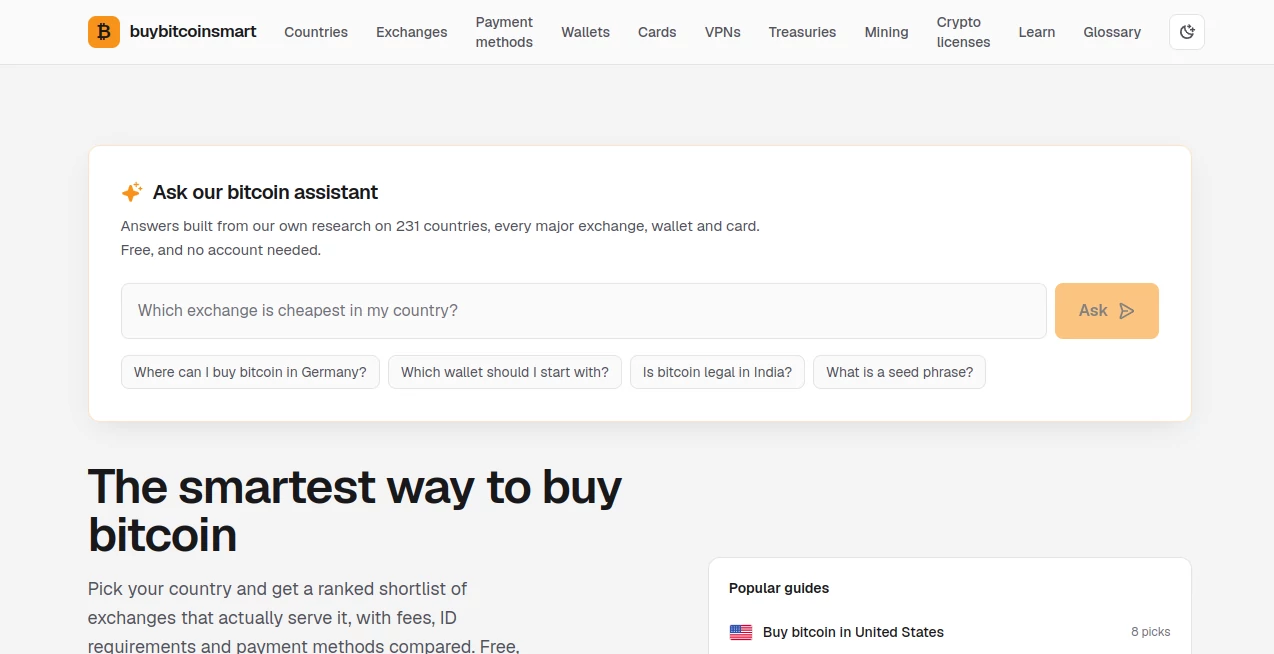The image size is (1274, 654).
Task: Navigate to the VPNs page
Action: pos(723,32)
